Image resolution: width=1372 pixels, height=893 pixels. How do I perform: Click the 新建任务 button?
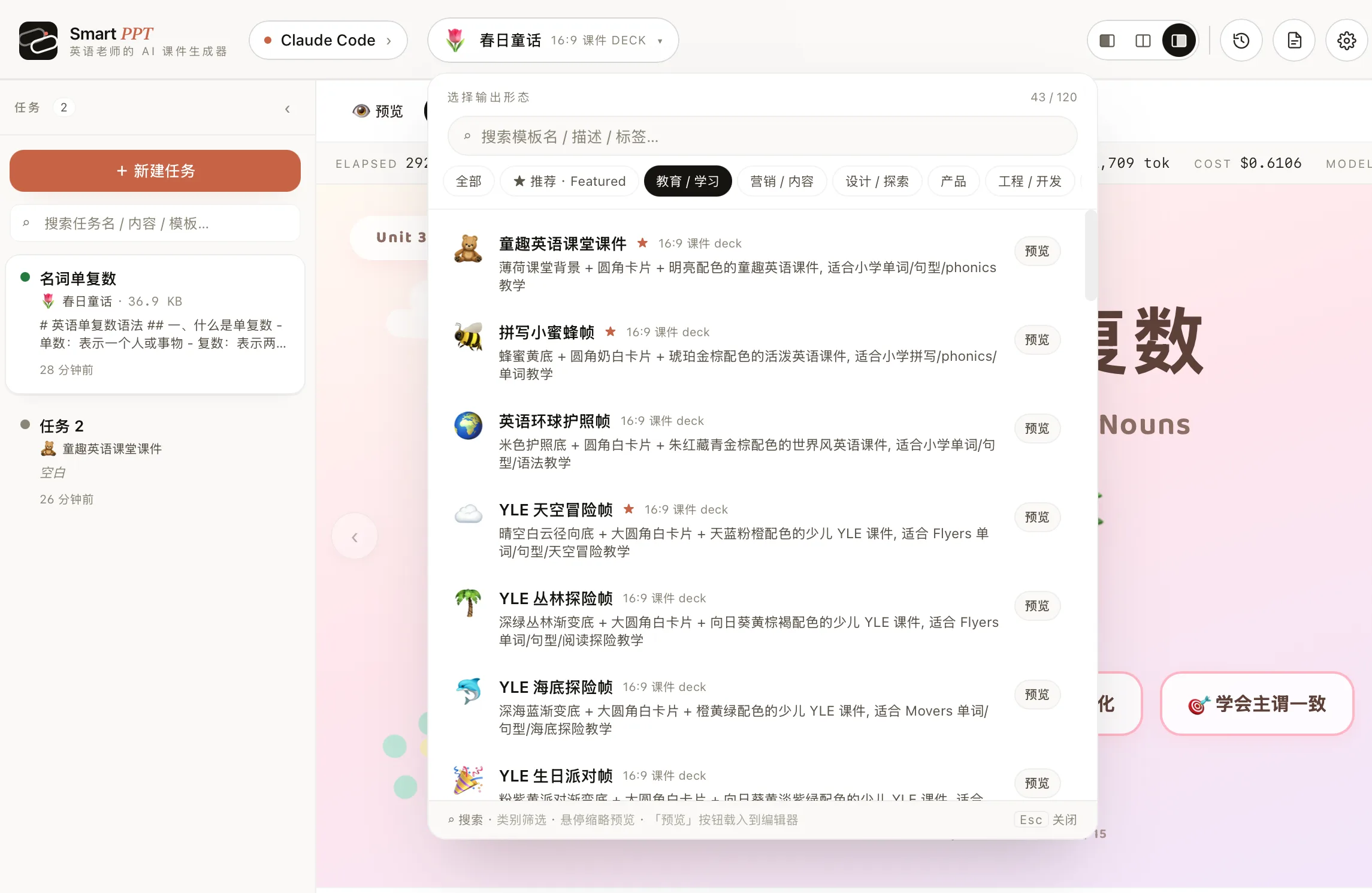pos(155,171)
